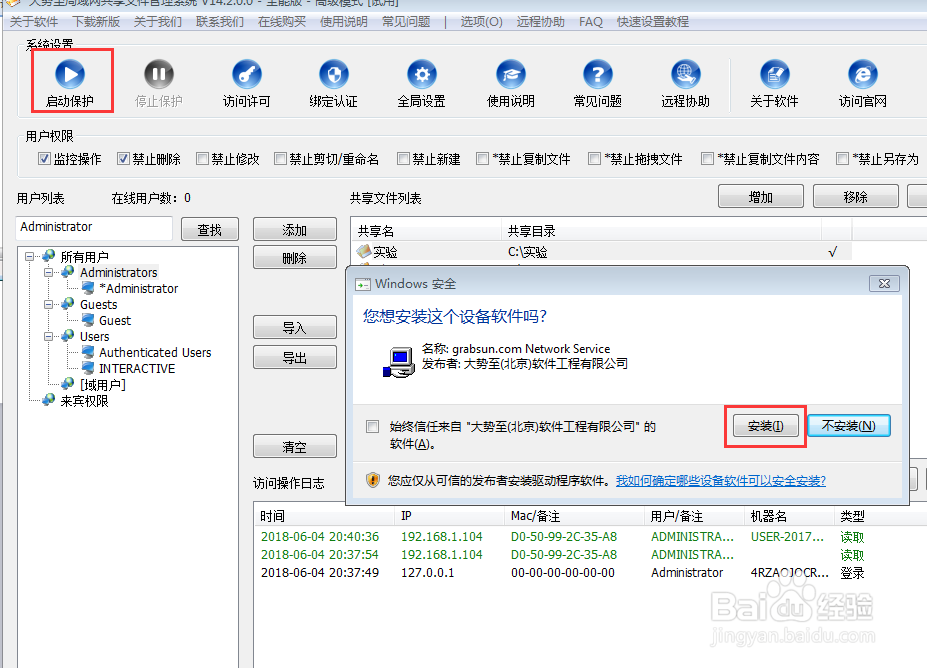Open 使用说明 graduation cap icon

pyautogui.click(x=510, y=74)
